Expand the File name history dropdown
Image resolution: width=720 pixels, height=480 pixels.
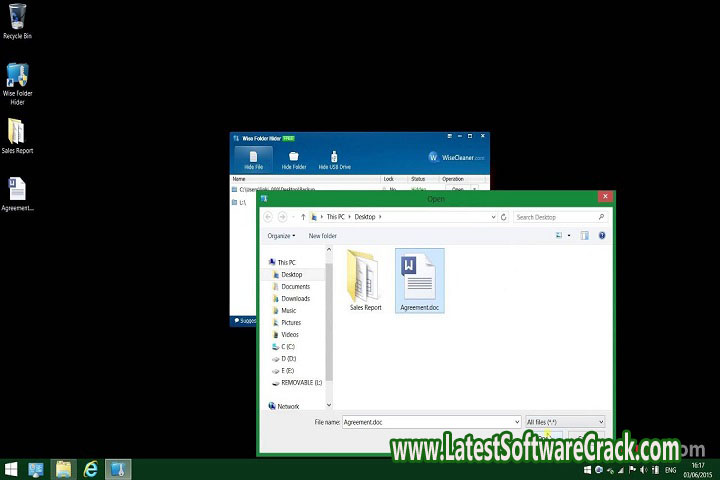tap(516, 422)
